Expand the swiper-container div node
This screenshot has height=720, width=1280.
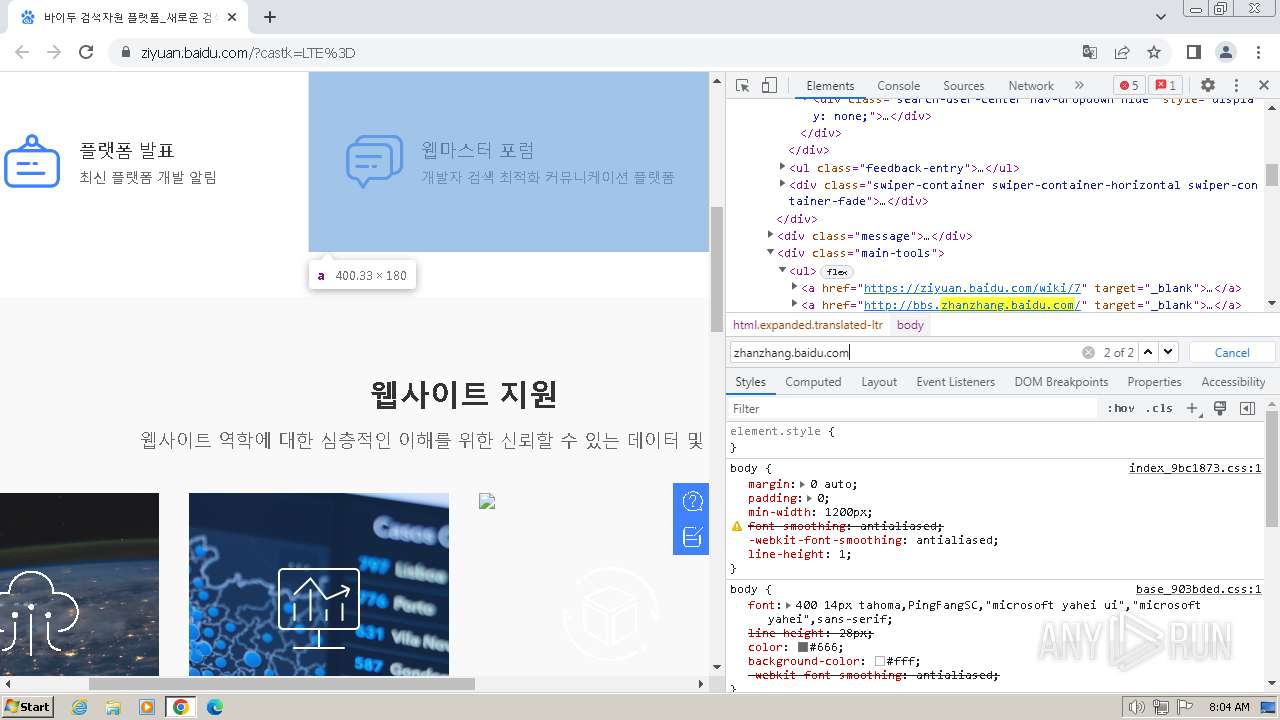point(782,184)
